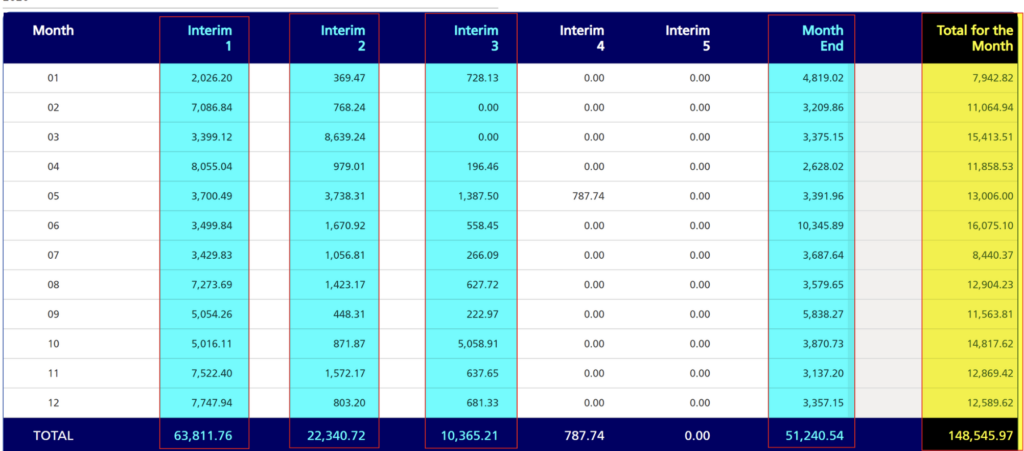Select the Month End column header
Image resolution: width=1024 pixels, height=451 pixels.
[822, 38]
